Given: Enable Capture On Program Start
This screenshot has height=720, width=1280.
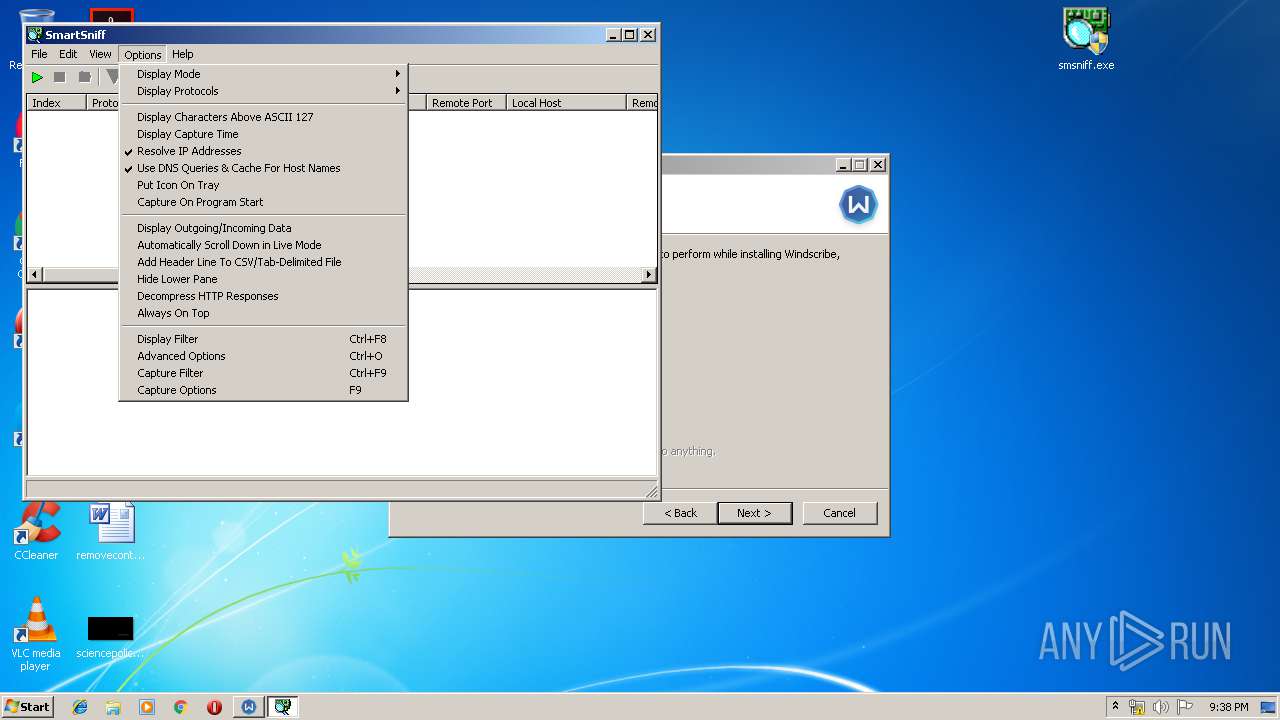Looking at the screenshot, I should click(264, 202).
